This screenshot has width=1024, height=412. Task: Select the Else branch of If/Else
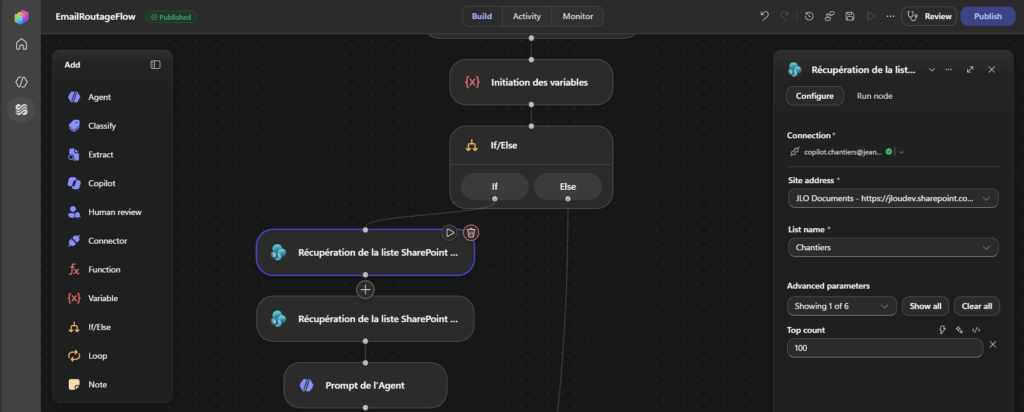click(568, 187)
